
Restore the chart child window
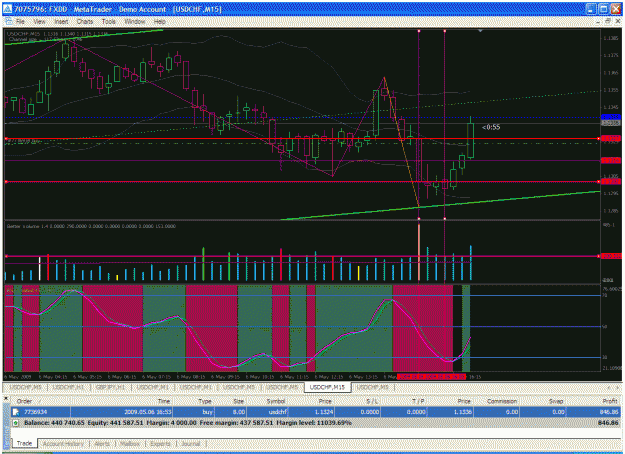(608, 22)
